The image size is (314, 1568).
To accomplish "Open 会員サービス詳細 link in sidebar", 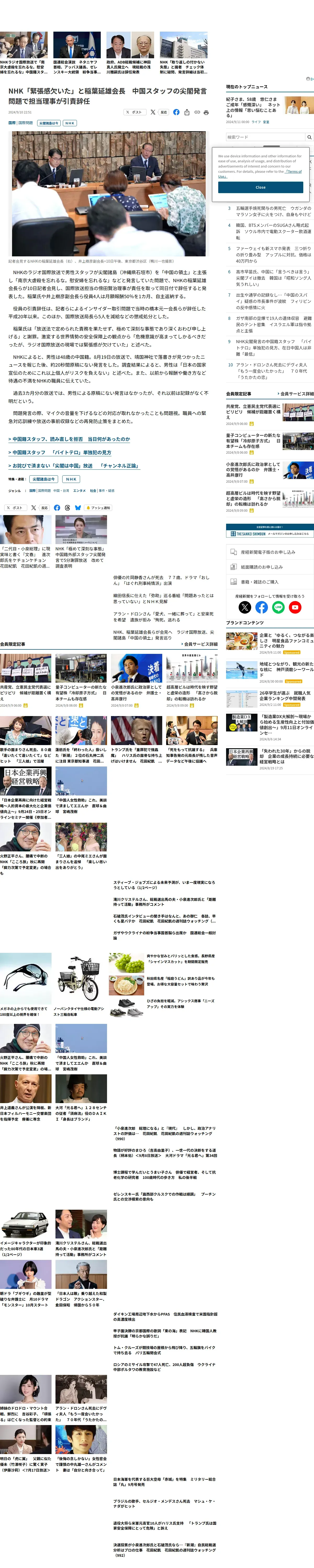I will point(296,394).
